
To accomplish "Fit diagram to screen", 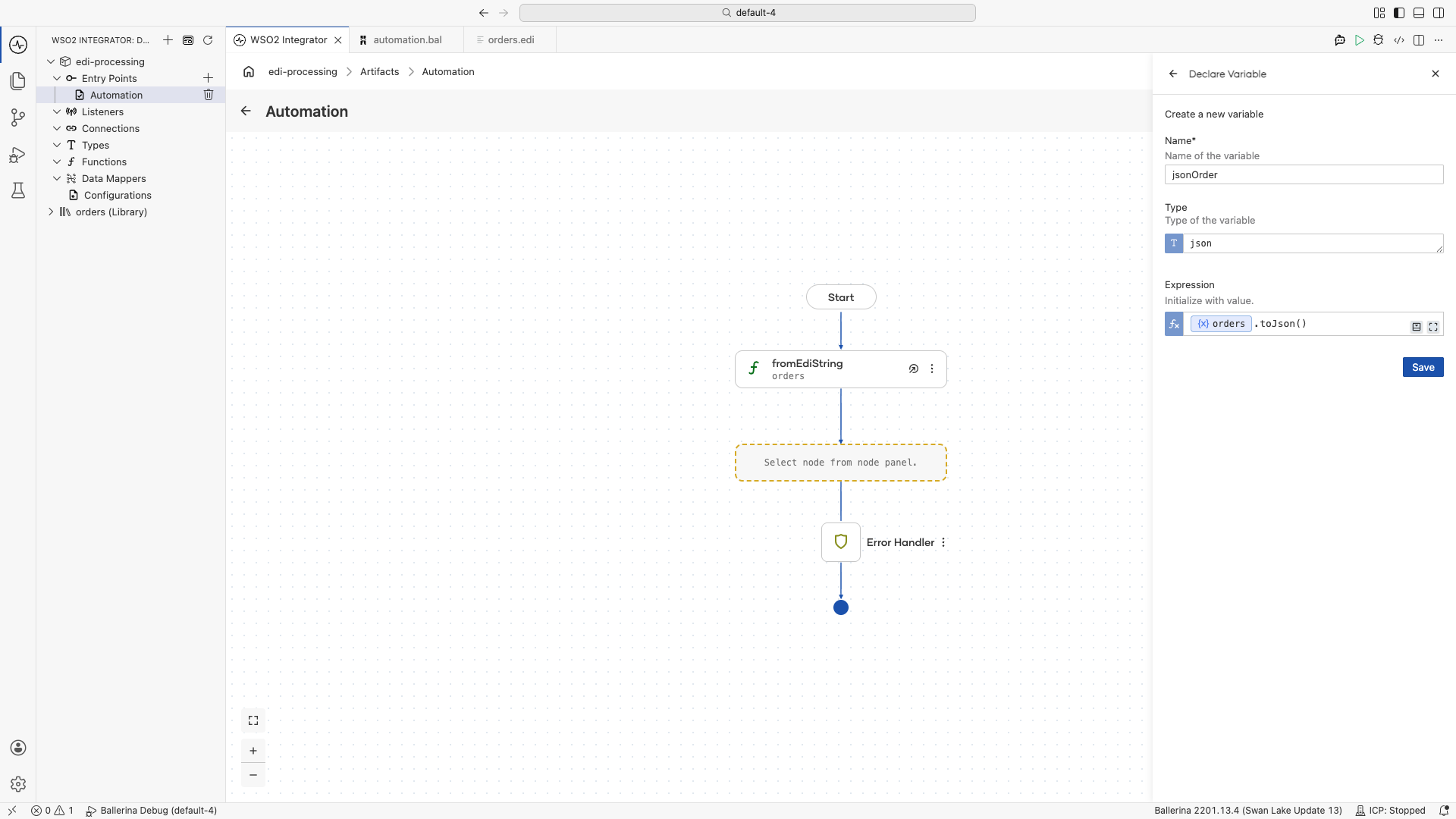I will click(x=253, y=720).
